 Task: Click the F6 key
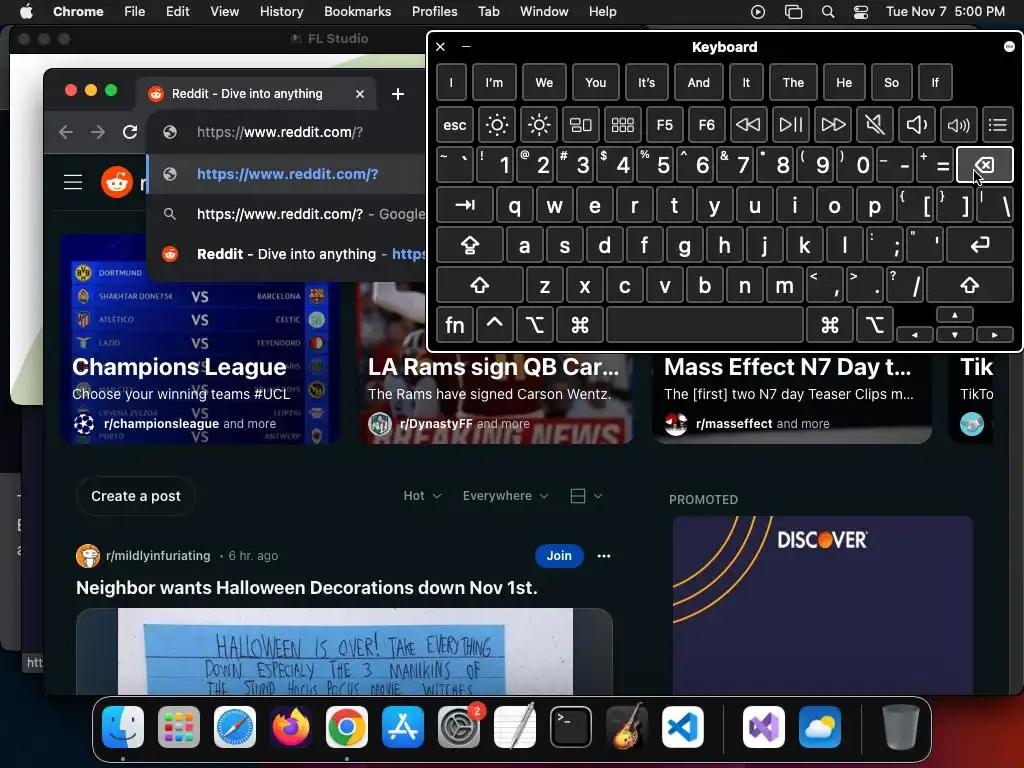pyautogui.click(x=706, y=124)
